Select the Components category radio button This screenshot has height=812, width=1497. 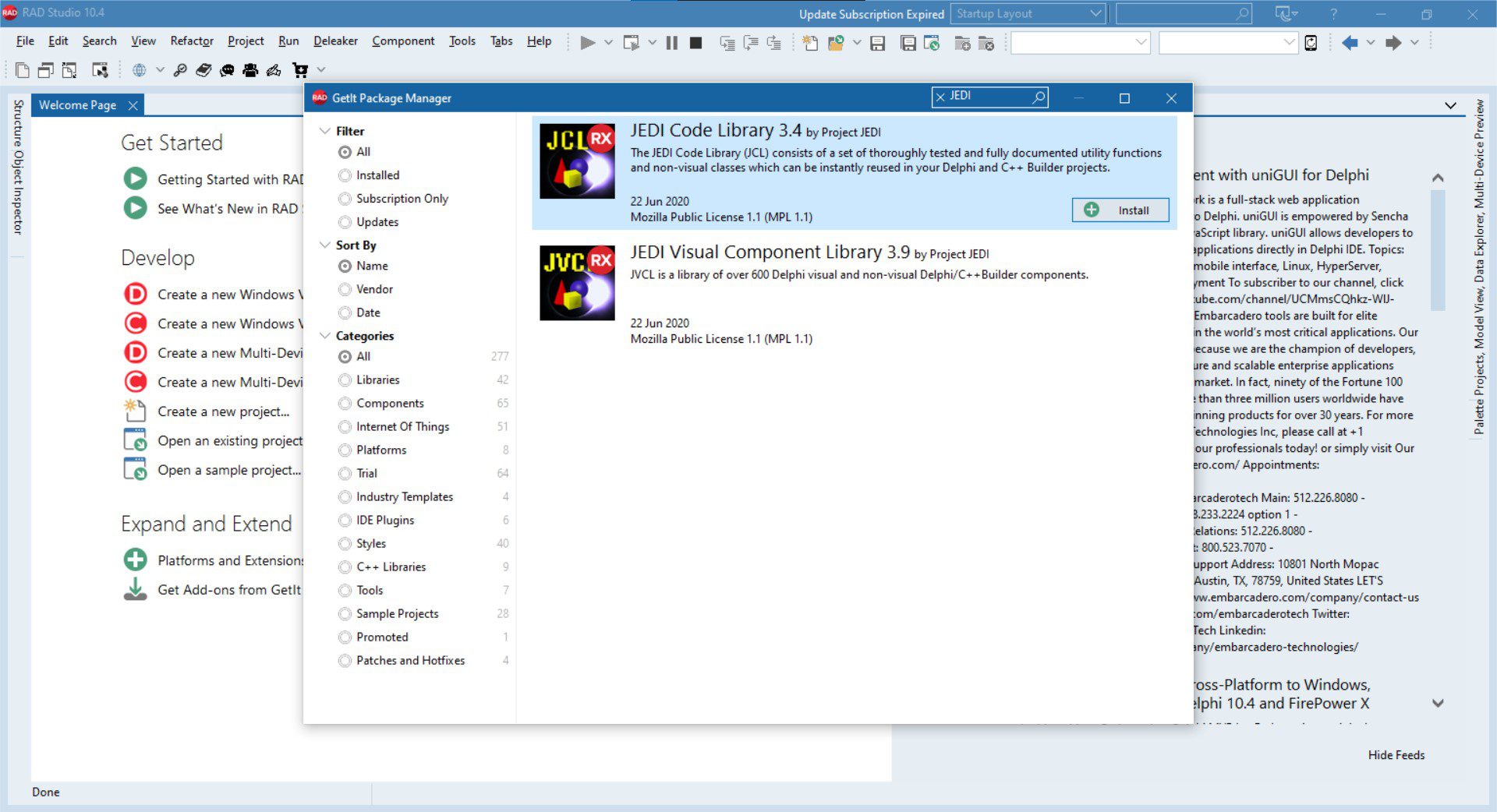[345, 403]
